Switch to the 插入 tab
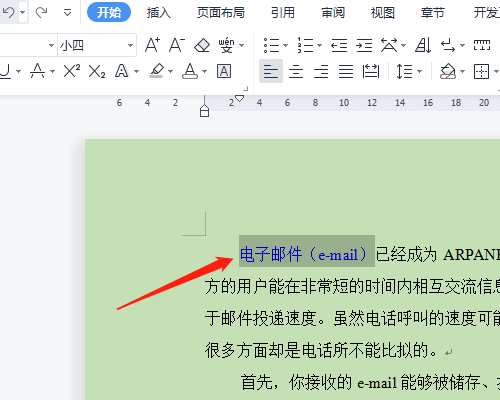500x400 pixels. [159, 13]
